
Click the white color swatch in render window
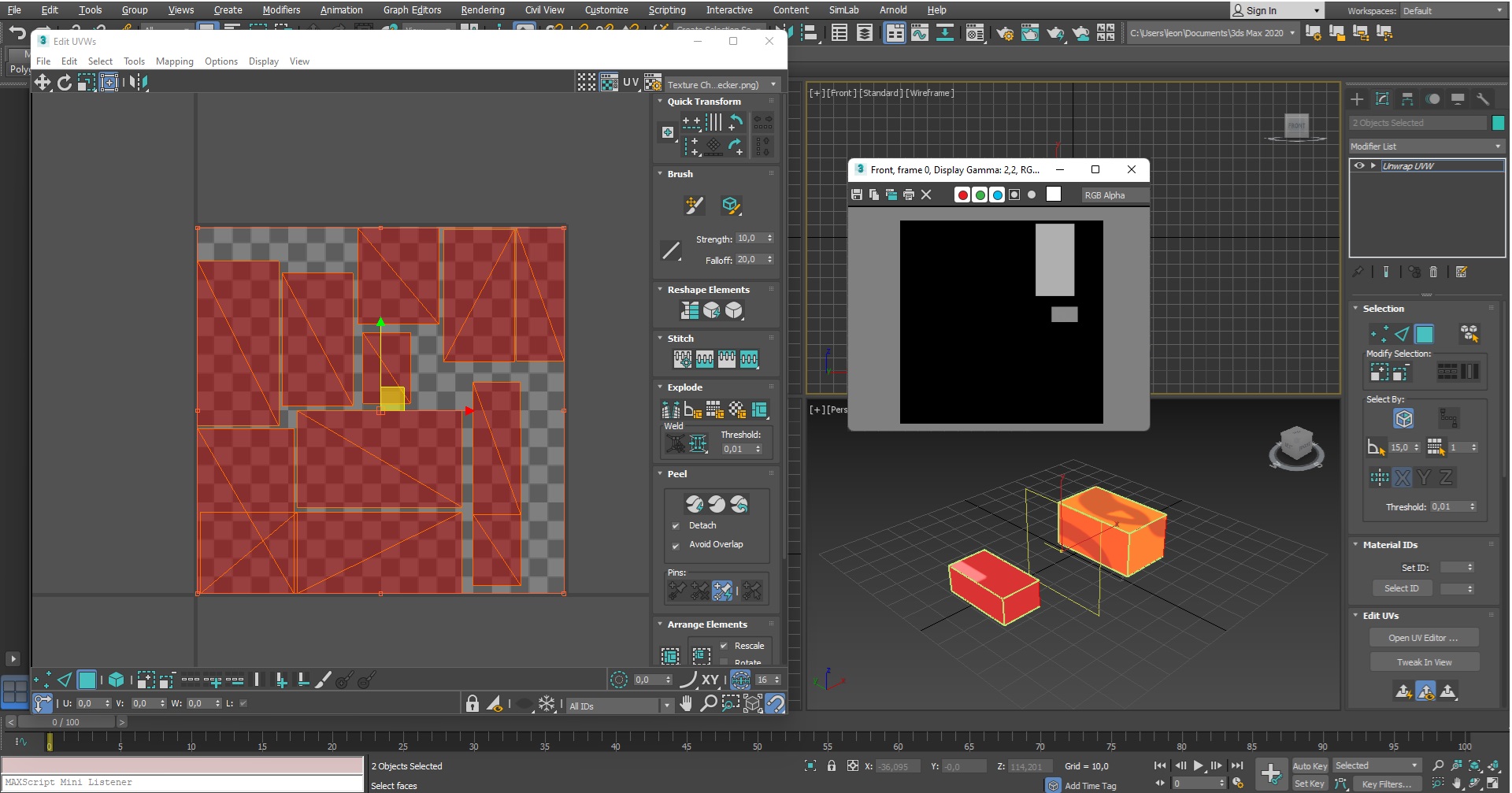coord(1054,195)
